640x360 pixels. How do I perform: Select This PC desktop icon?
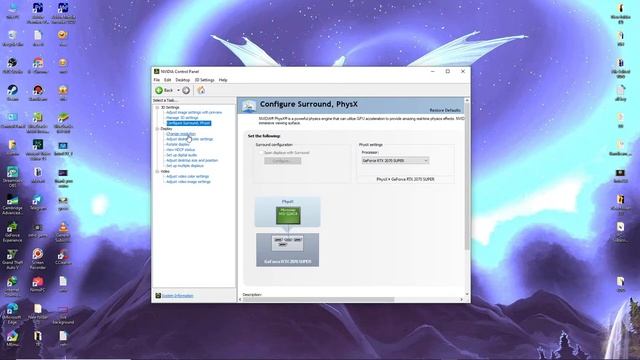click(x=12, y=11)
